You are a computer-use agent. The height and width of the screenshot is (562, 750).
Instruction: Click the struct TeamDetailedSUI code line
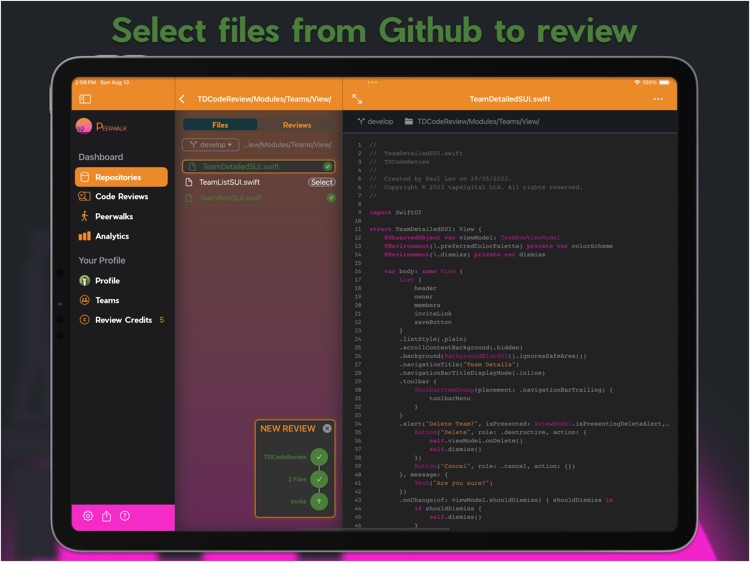pyautogui.click(x=425, y=229)
